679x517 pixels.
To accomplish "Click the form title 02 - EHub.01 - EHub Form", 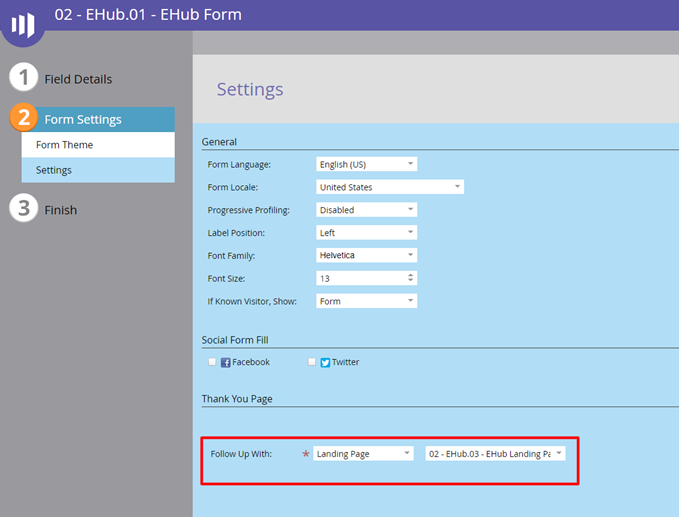I will 148,14.
